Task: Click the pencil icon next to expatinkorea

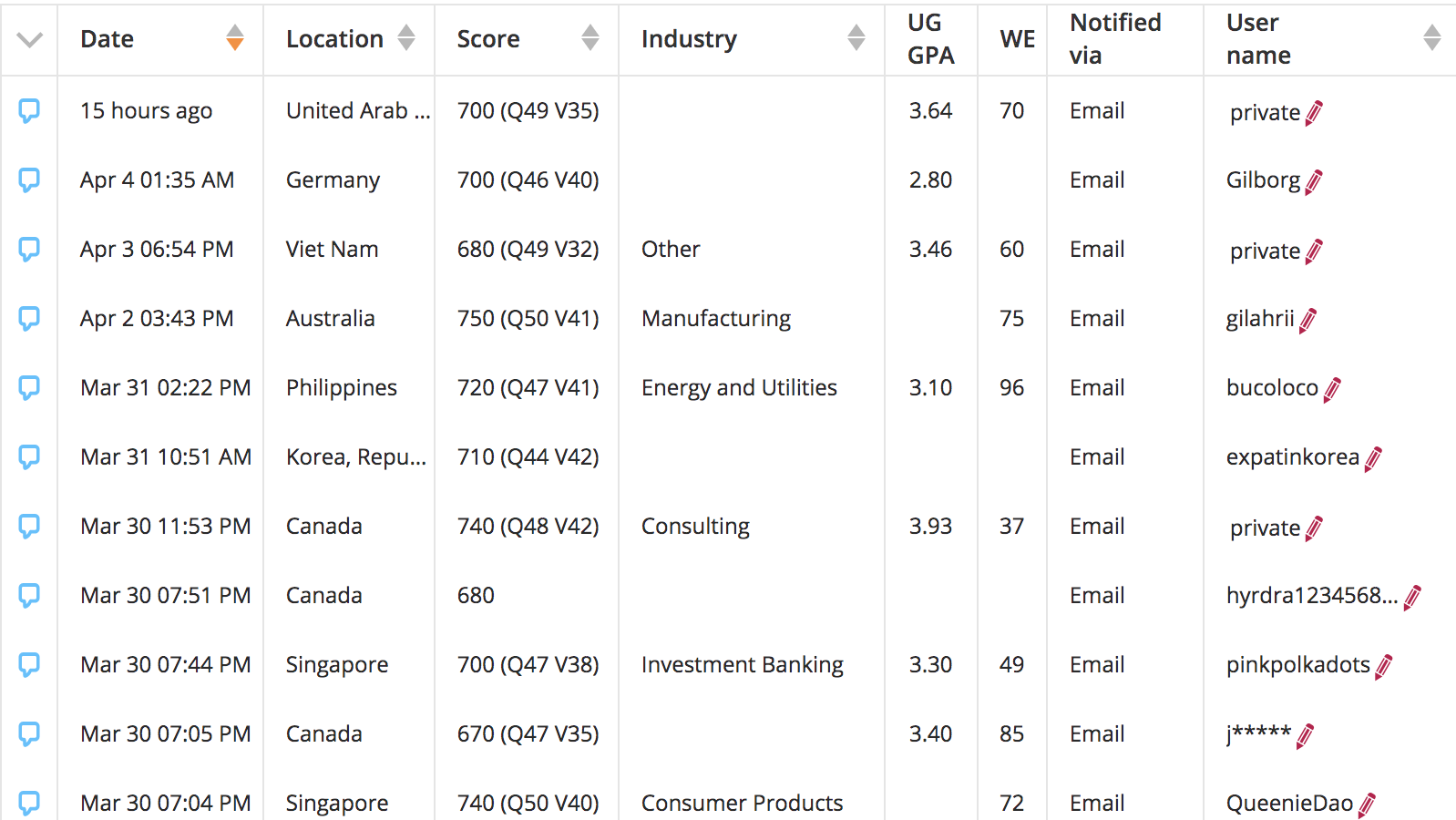Action: click(1373, 459)
